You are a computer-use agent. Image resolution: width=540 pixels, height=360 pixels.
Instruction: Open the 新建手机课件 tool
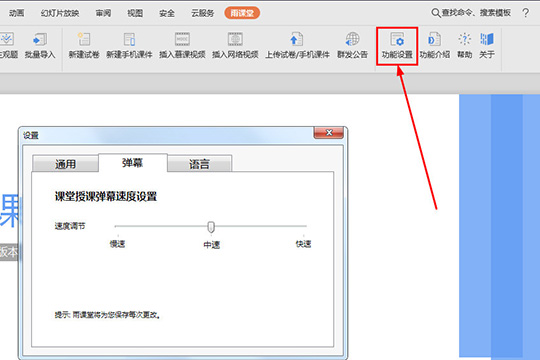click(129, 39)
